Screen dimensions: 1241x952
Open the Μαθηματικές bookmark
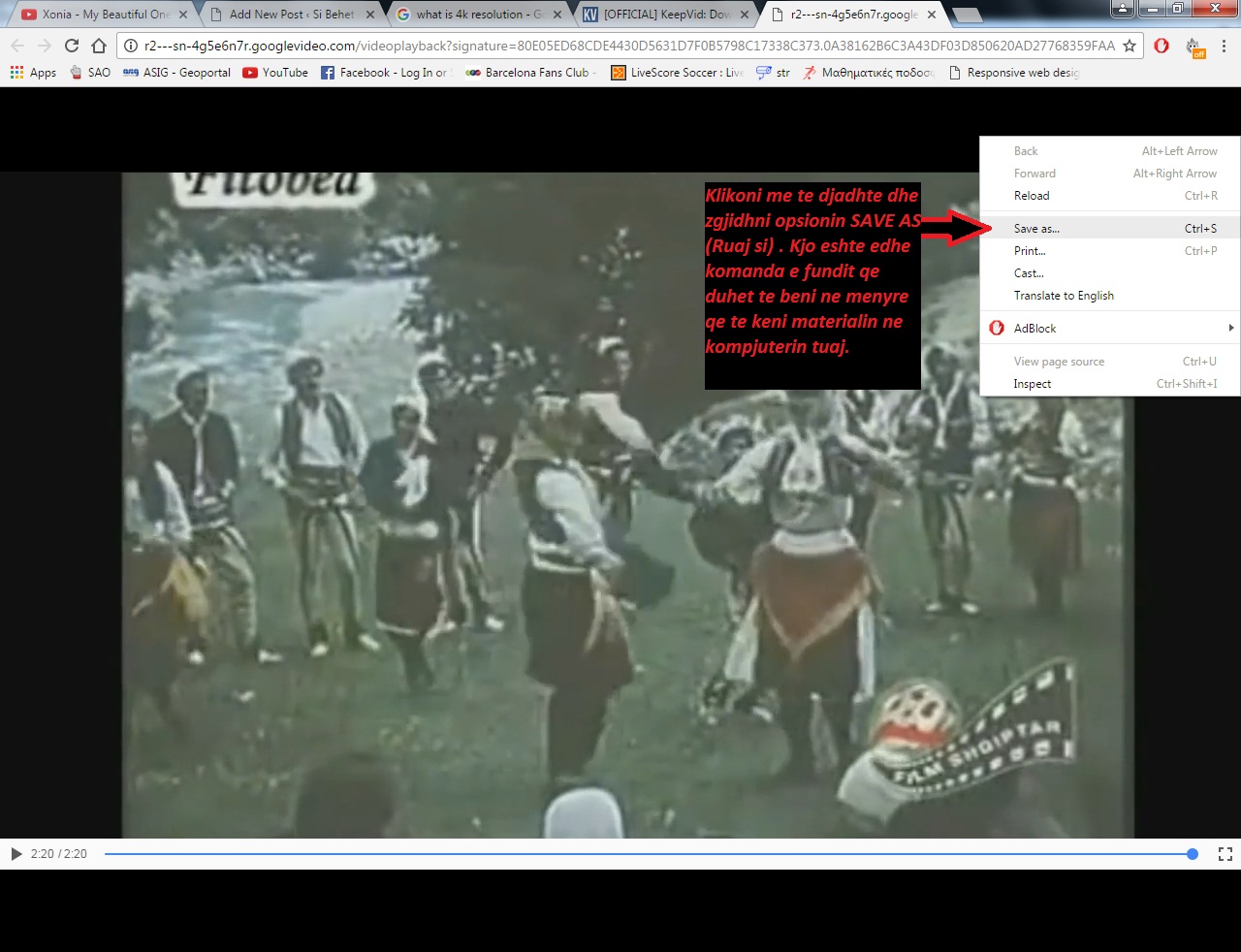868,73
